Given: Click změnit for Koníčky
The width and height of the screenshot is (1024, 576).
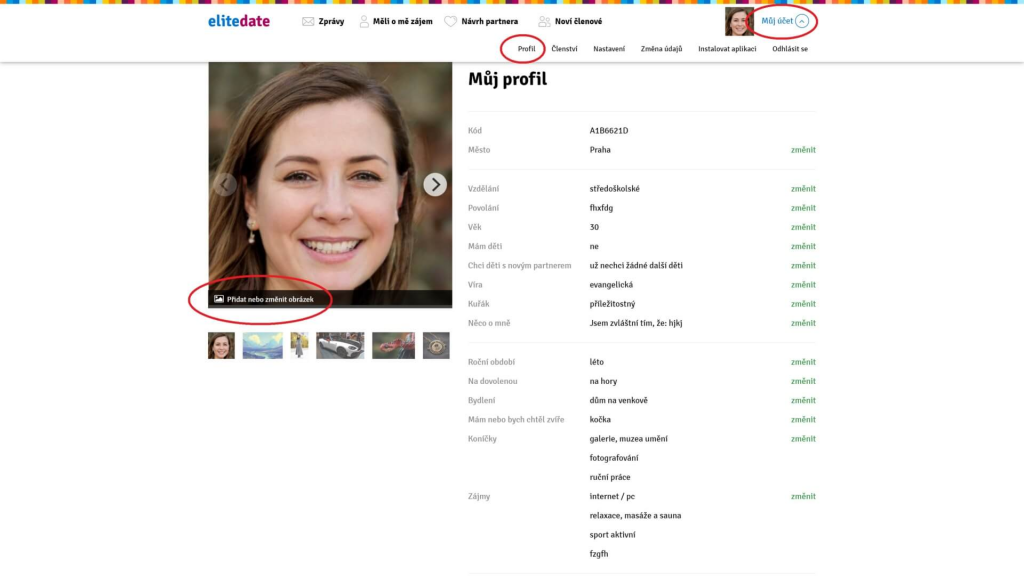Looking at the screenshot, I should pos(803,439).
